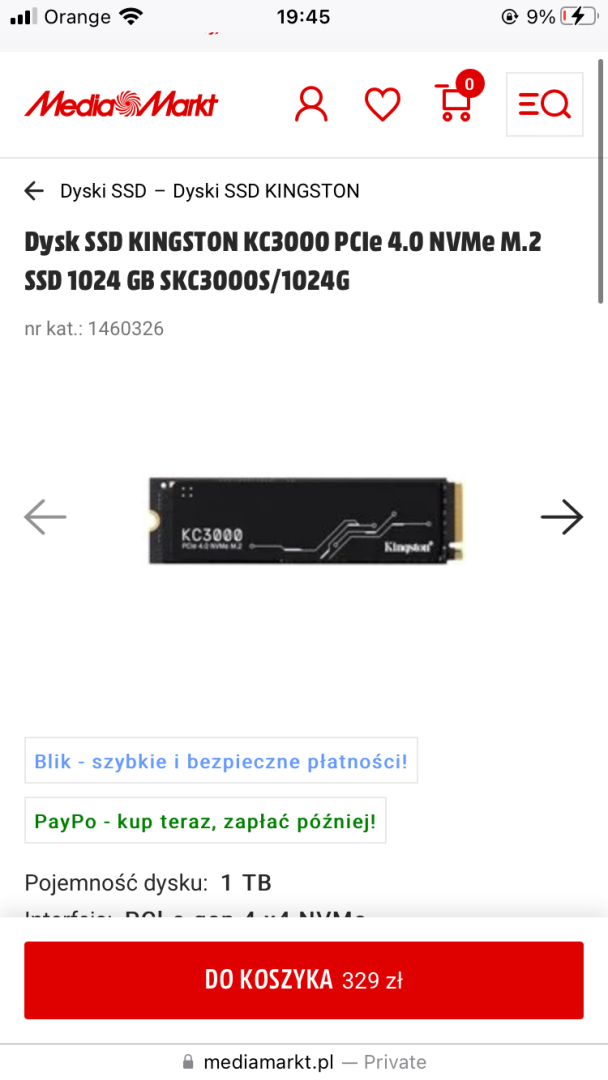The height and width of the screenshot is (1080, 608).
Task: Open the PayPo pay later banner
Action: pyautogui.click(x=205, y=820)
